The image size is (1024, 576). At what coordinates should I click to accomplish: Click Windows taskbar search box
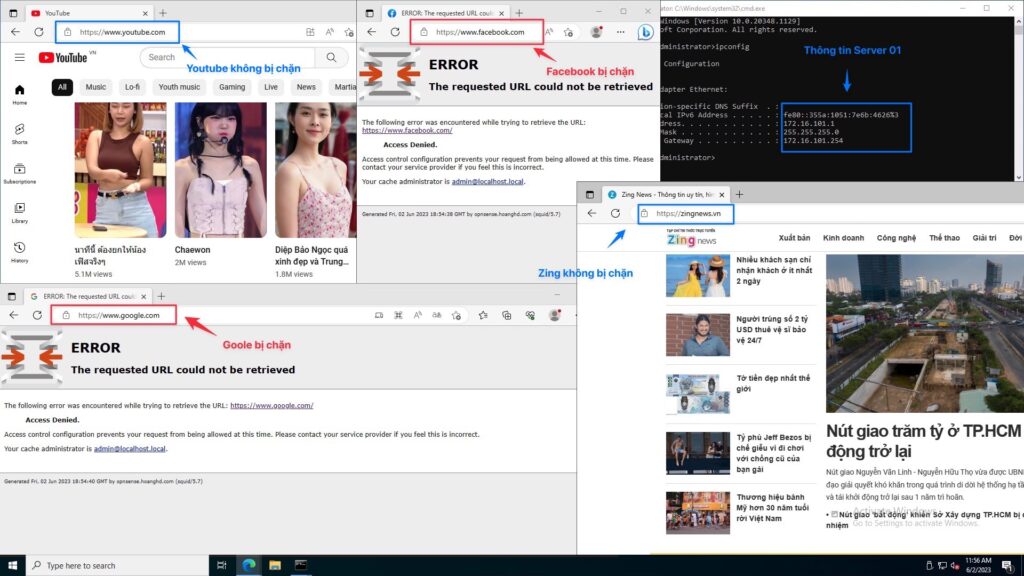(x=118, y=565)
